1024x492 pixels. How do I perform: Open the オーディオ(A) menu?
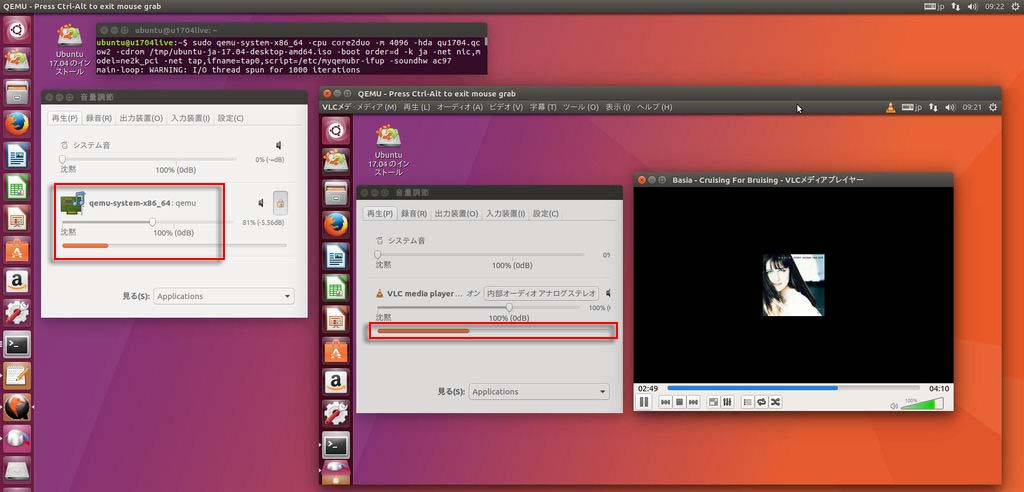[x=460, y=107]
